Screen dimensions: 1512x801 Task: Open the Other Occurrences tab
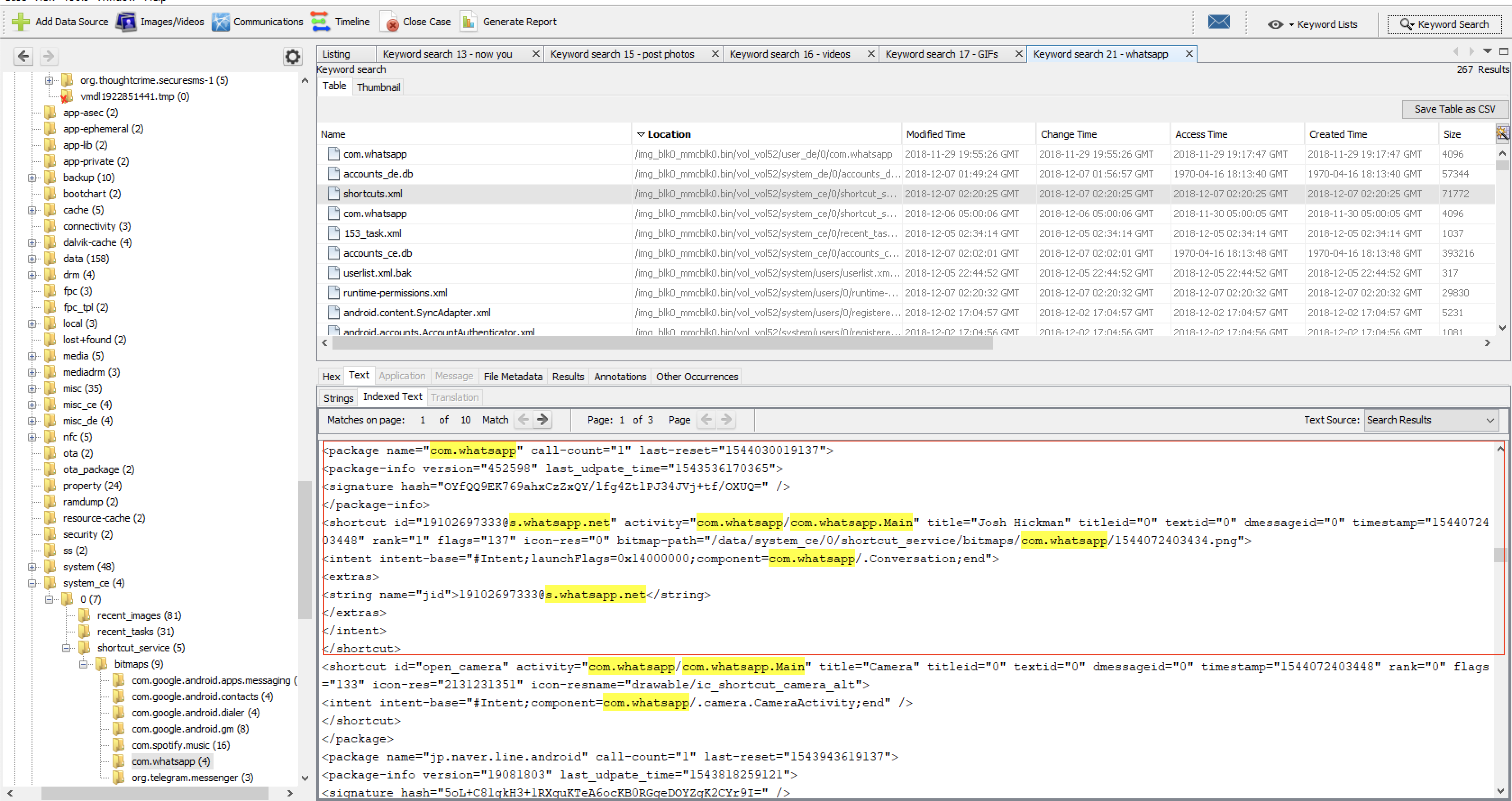tap(697, 377)
